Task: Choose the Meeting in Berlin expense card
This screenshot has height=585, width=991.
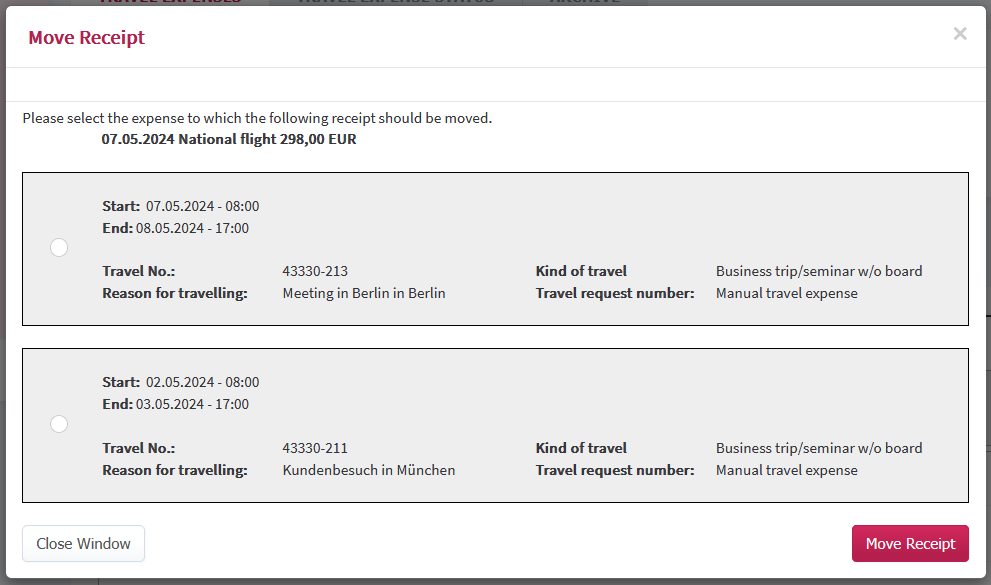Action: (x=496, y=249)
